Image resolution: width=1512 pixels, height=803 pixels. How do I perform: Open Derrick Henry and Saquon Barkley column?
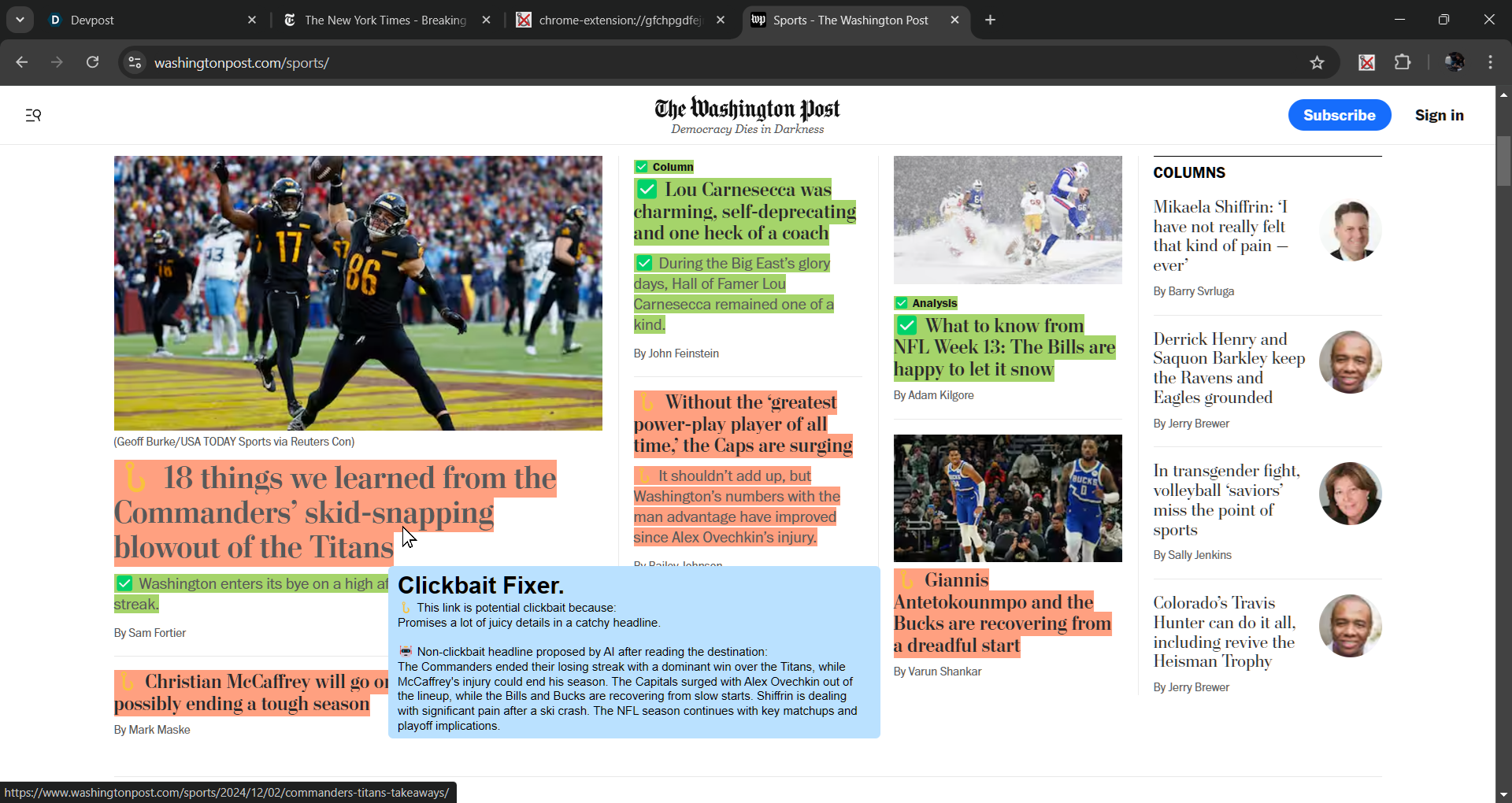click(x=1229, y=368)
